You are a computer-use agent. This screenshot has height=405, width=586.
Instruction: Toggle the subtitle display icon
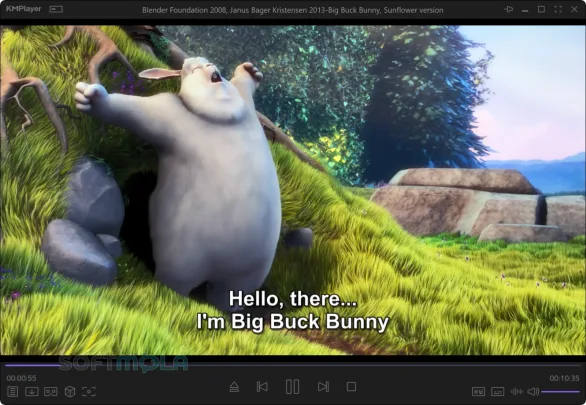(x=497, y=392)
